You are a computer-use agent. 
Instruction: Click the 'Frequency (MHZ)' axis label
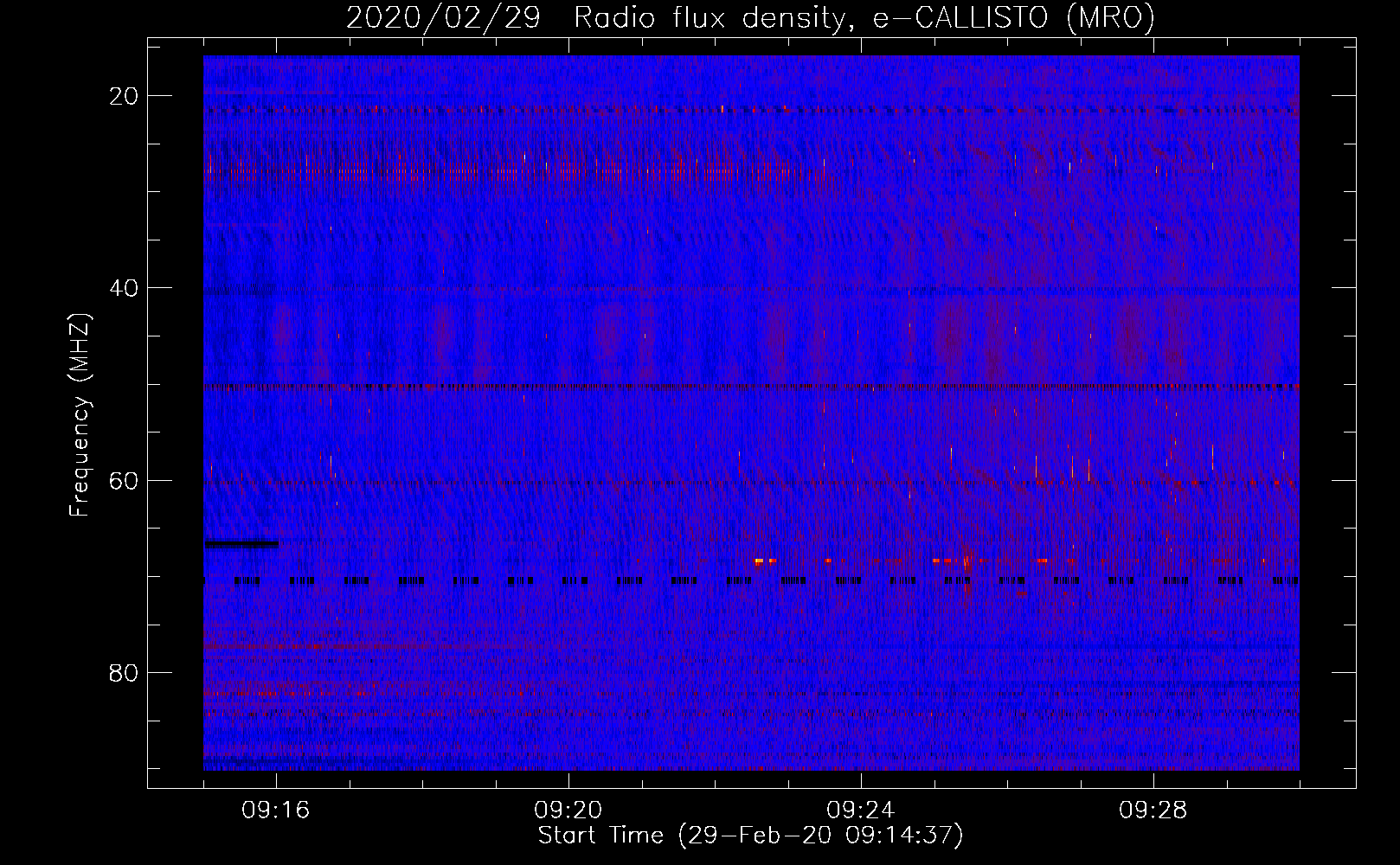80,415
